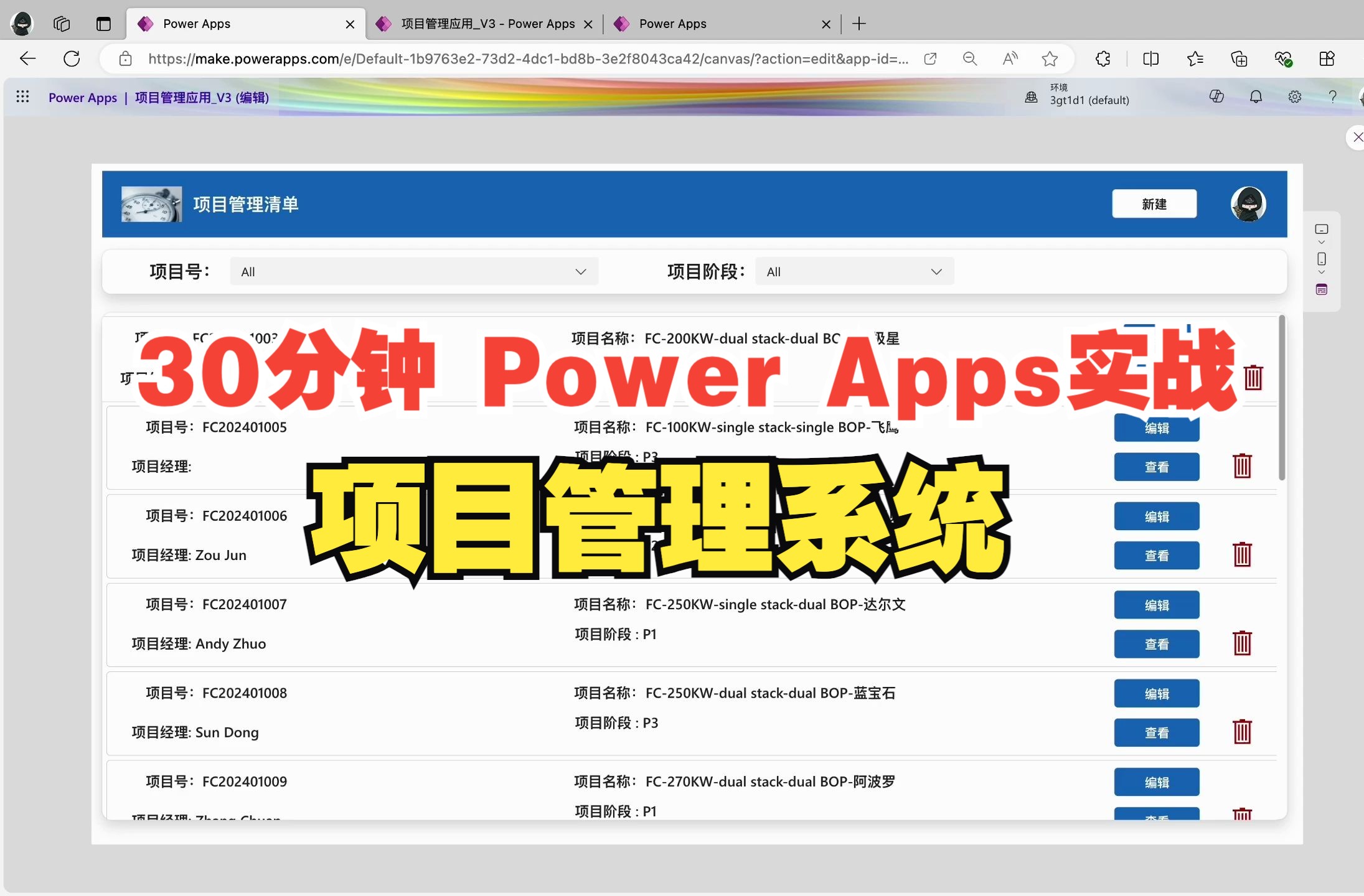Image resolution: width=1364 pixels, height=896 pixels.
Task: Click the browser address bar URL
Action: 528,59
